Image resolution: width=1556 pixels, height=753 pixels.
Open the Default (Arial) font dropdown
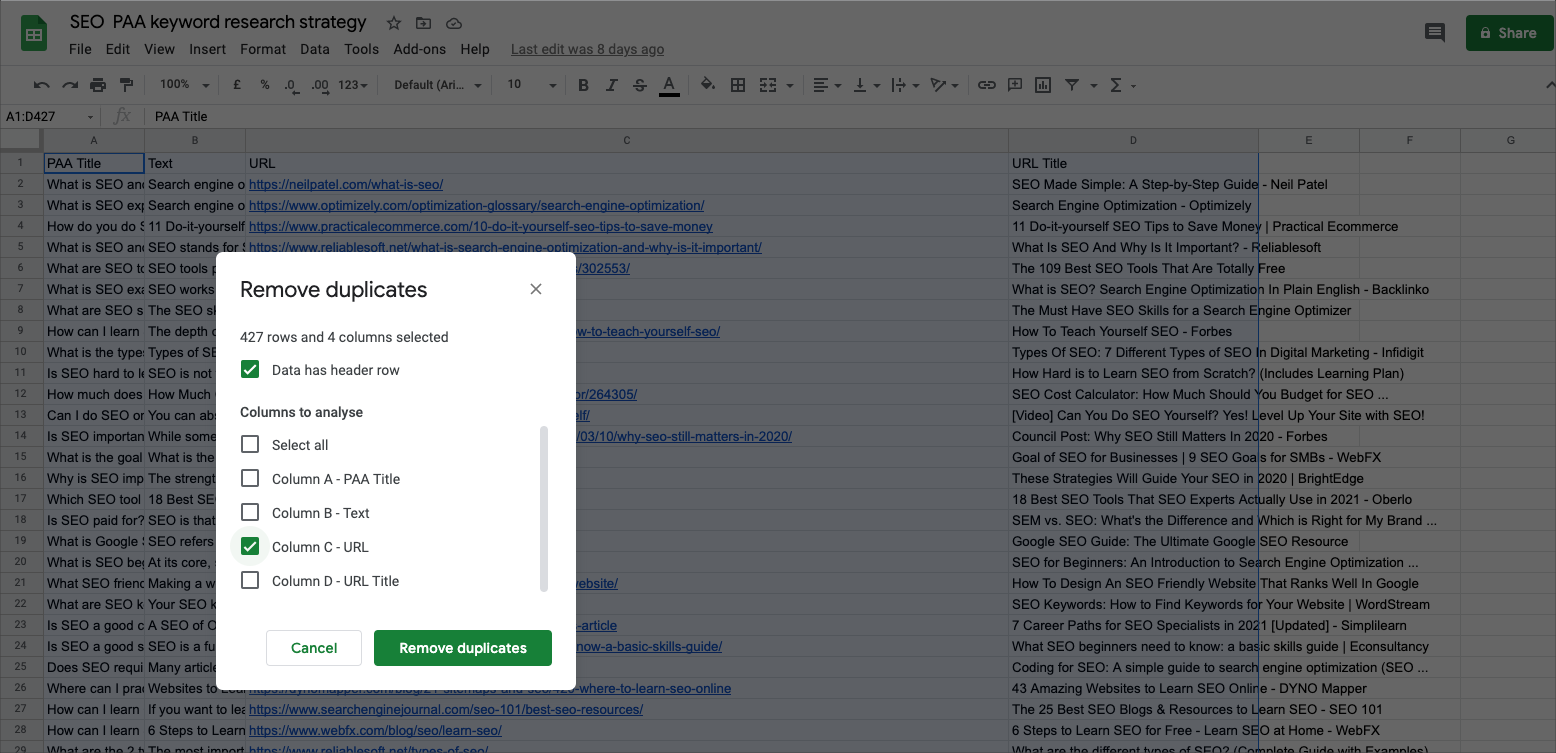tap(438, 85)
